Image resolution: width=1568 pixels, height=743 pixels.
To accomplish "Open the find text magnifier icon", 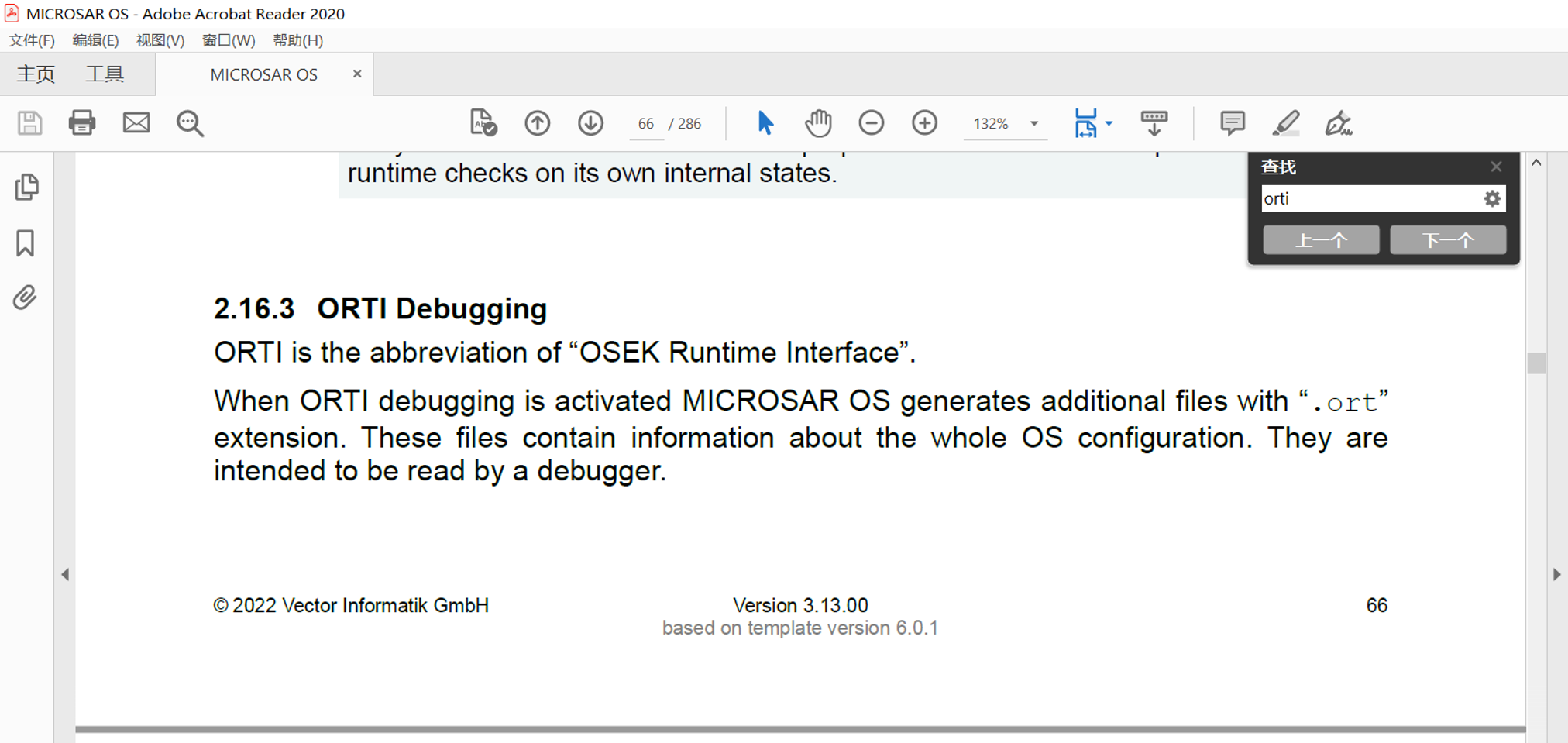I will coord(190,123).
